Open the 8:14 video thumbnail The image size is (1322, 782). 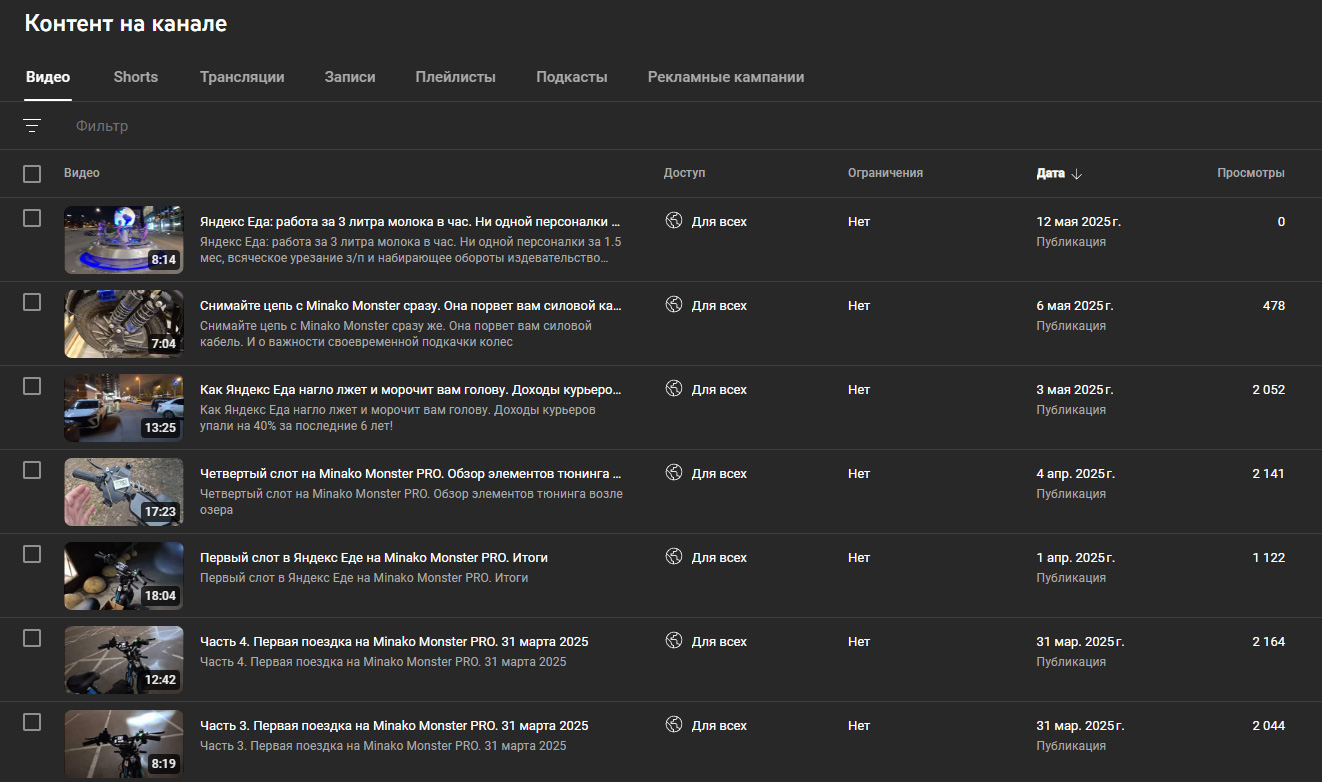click(124, 240)
